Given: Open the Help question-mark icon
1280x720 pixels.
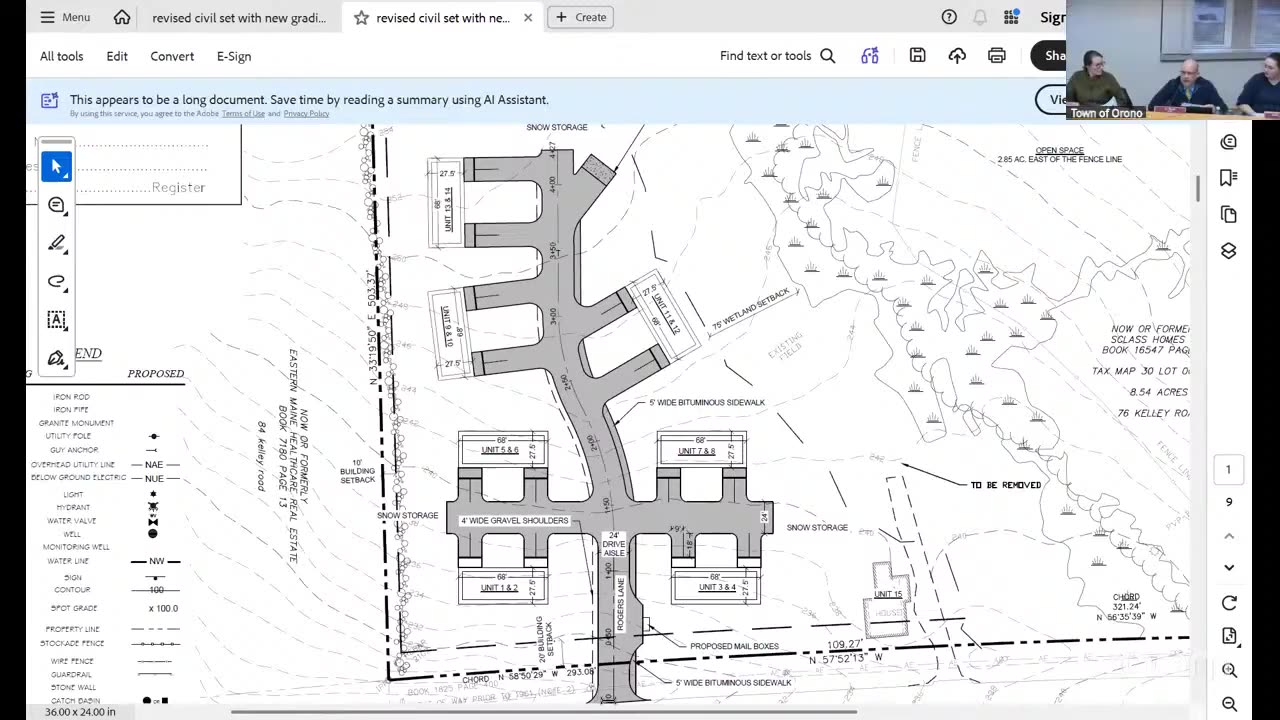Looking at the screenshot, I should click(x=949, y=17).
